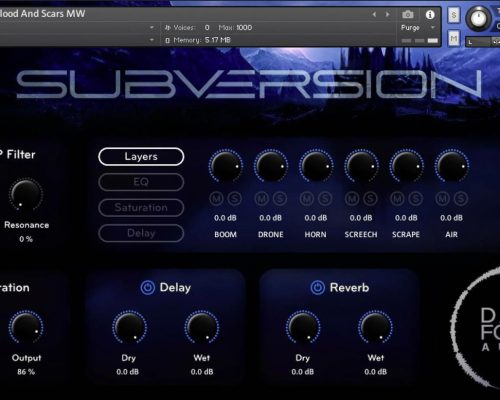Go to next preset with right arrow
Screen dimensions: 500x400
tap(387, 14)
